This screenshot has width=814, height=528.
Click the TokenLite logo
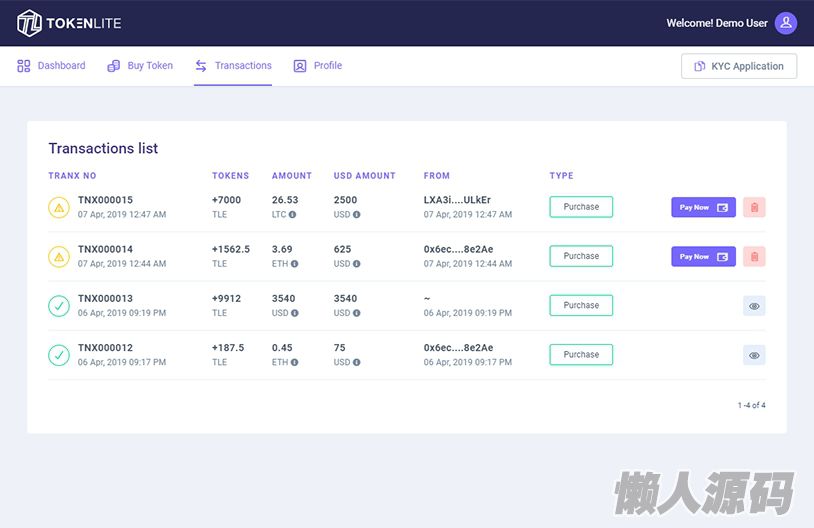pos(68,23)
